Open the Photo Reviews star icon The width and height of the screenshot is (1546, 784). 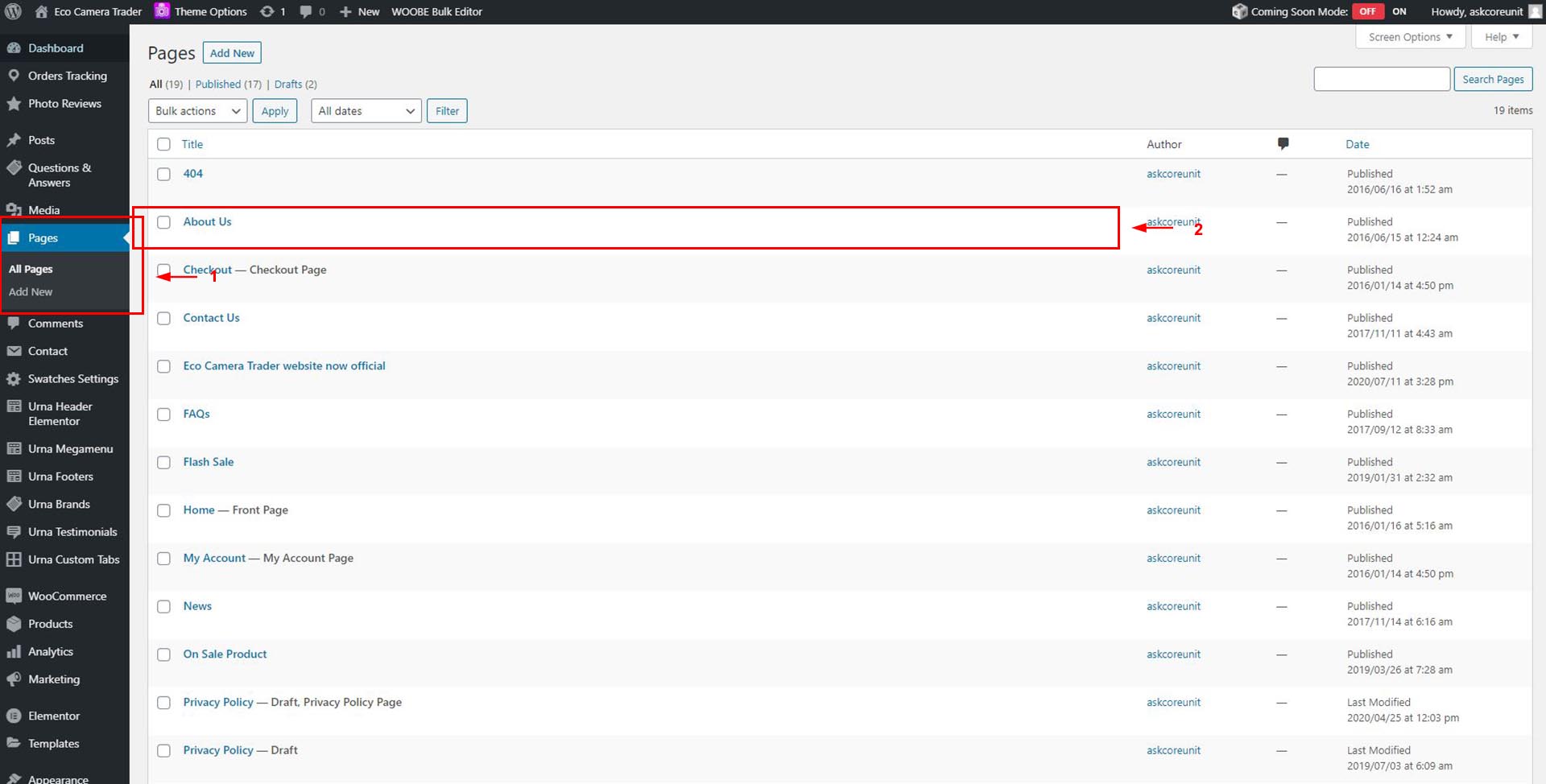click(14, 104)
